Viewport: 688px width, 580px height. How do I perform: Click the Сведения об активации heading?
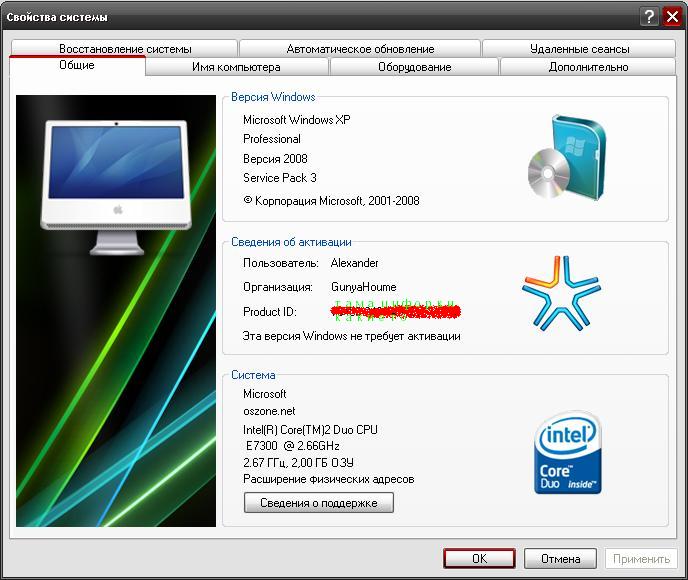291,242
